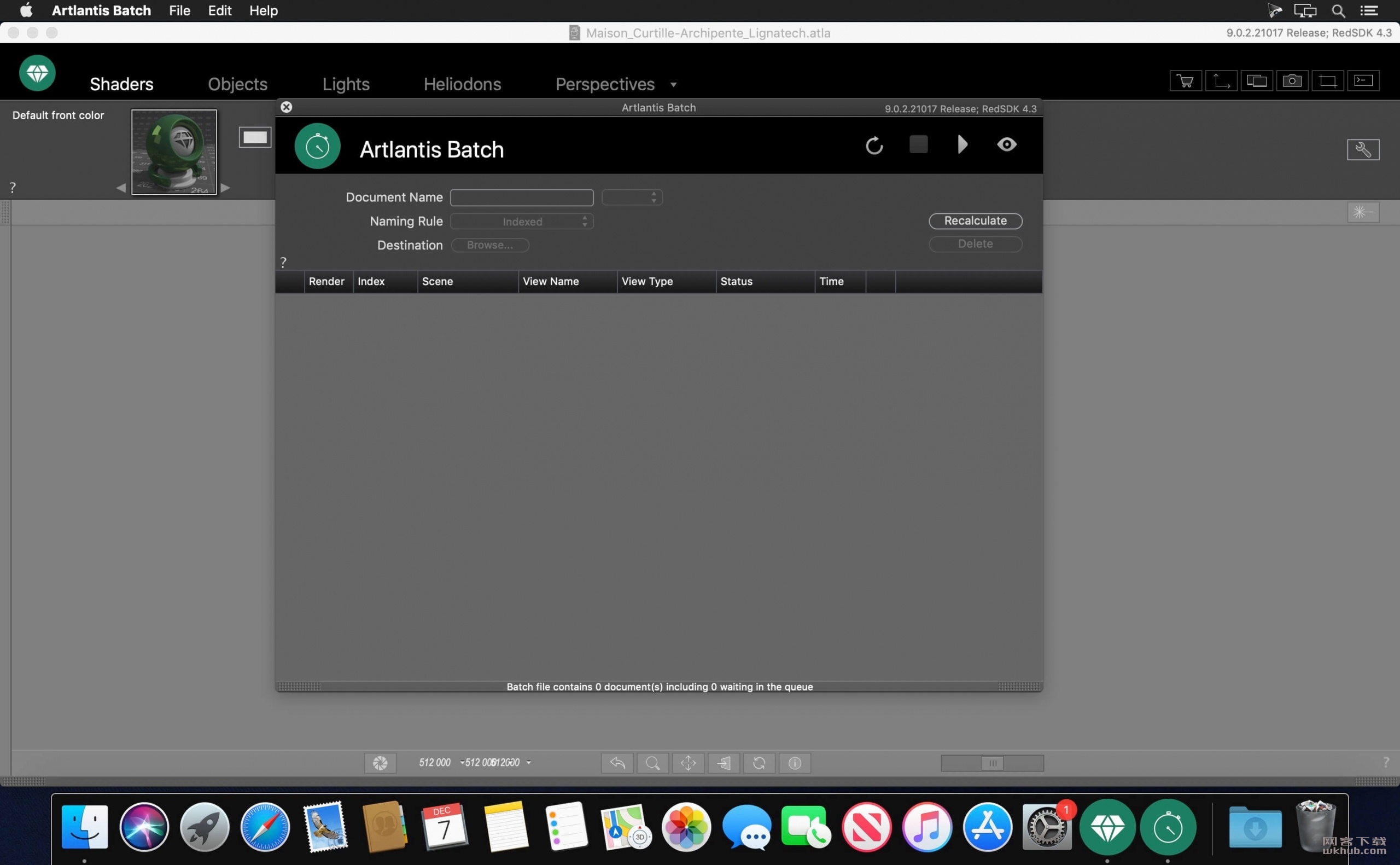The width and height of the screenshot is (1400, 865).
Task: Click the rotate refresh view icon
Action: point(759,763)
